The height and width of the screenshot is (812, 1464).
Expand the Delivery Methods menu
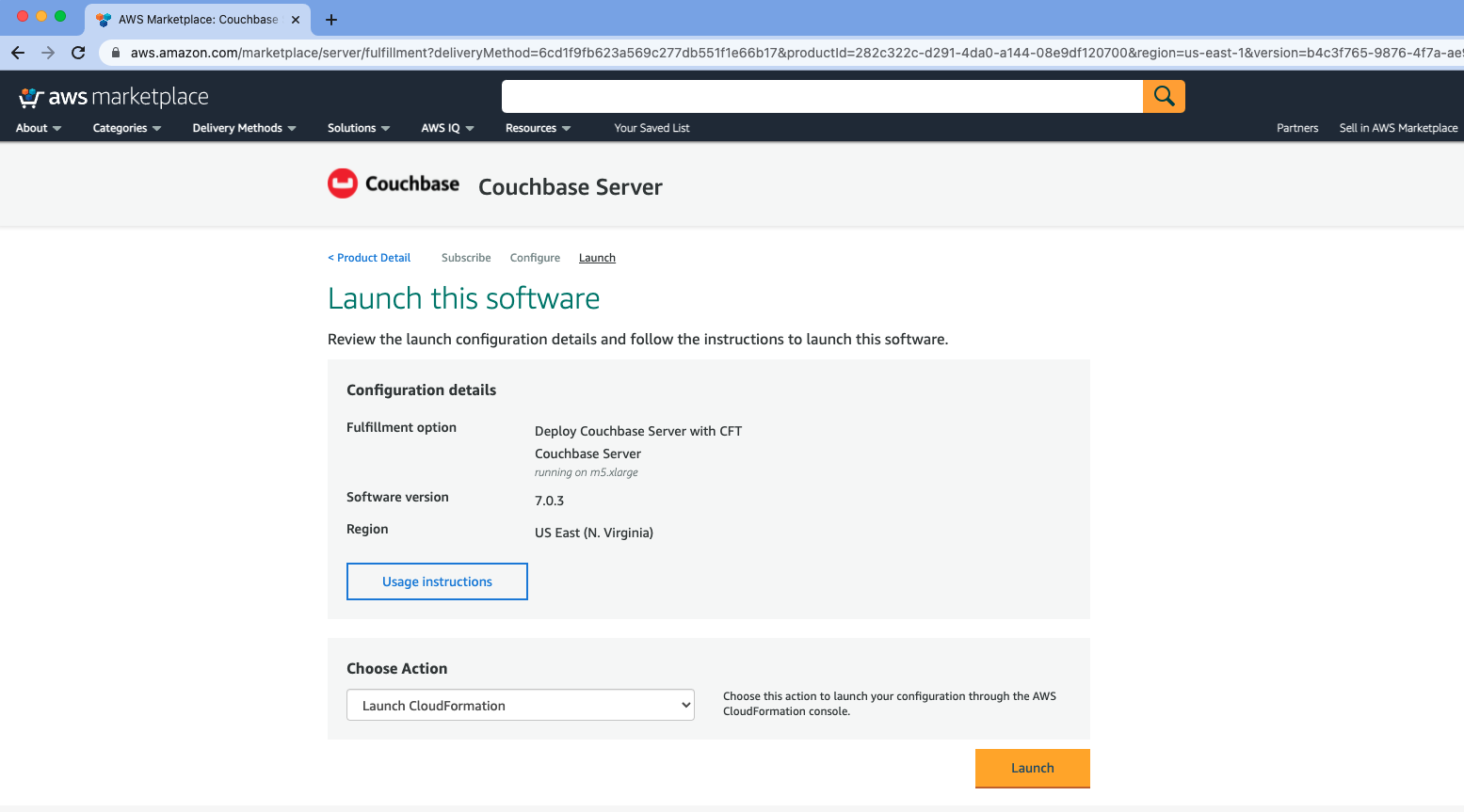point(243,128)
